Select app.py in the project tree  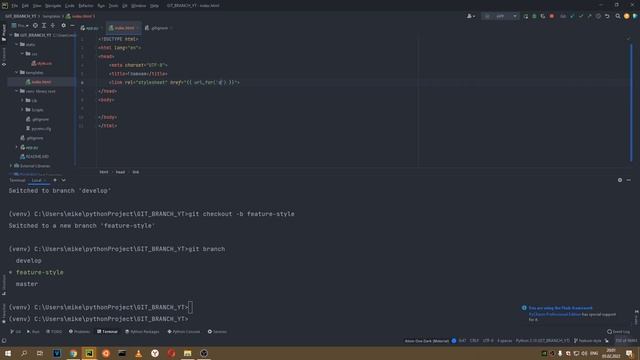[29, 147]
